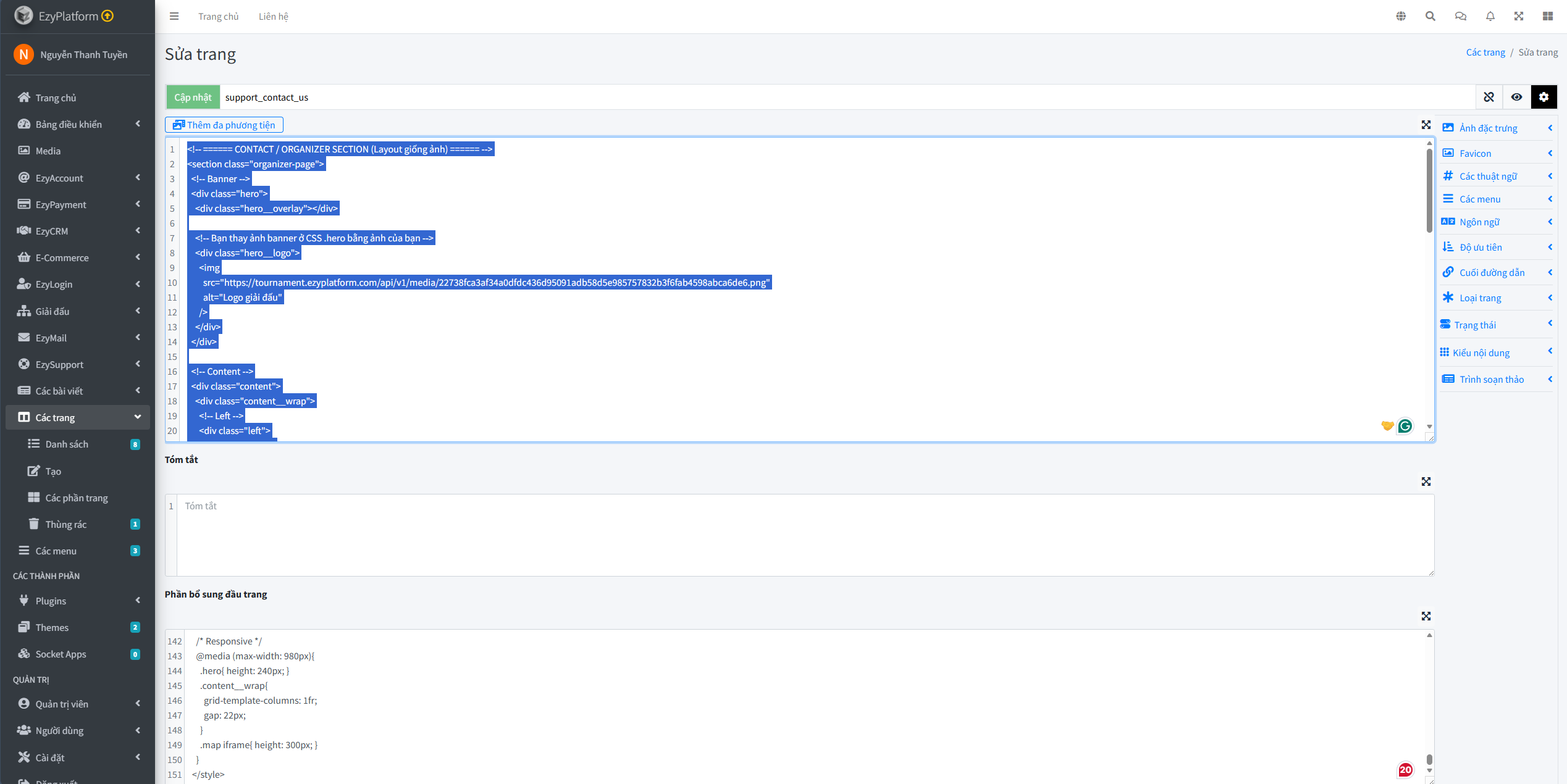
Task: Click into the Tóm tắt text area
Action: pos(803,535)
